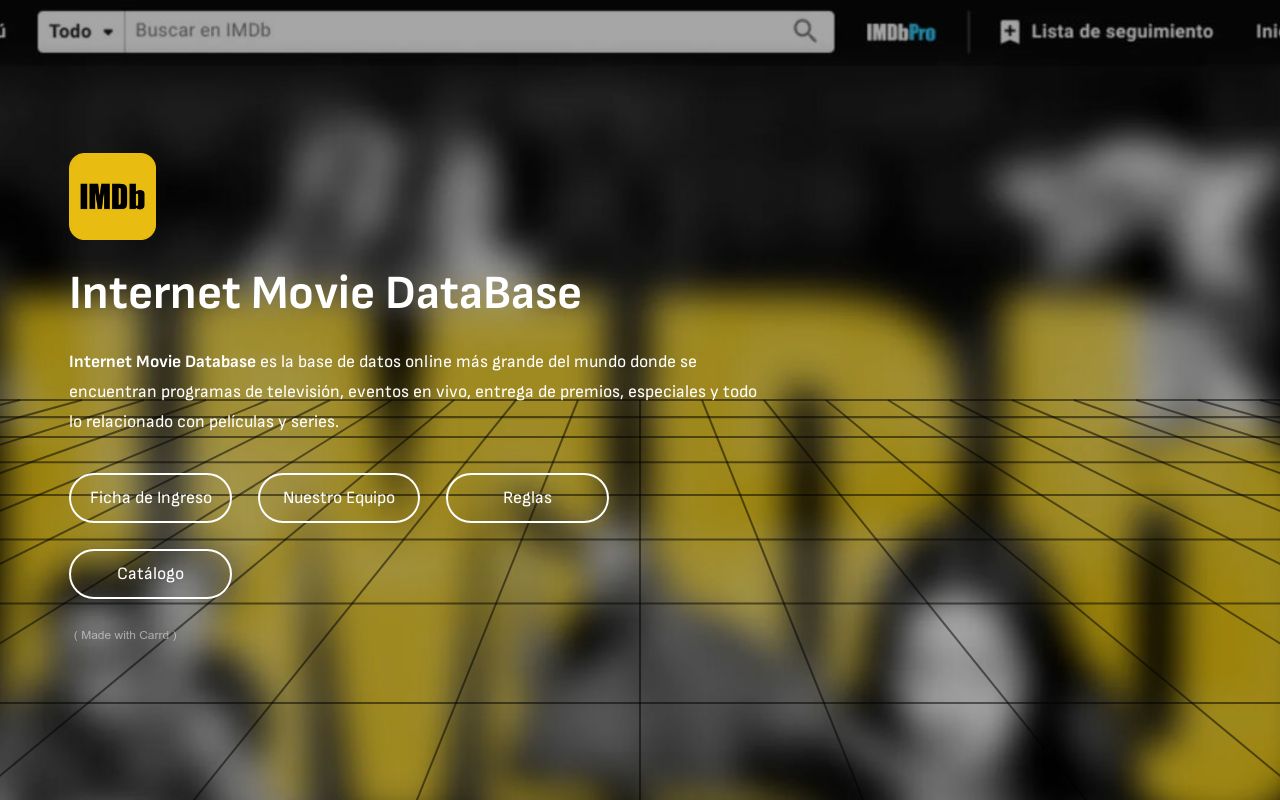Follow the Made with Carrd link
Screen dimensions: 1280x800
click(x=125, y=635)
